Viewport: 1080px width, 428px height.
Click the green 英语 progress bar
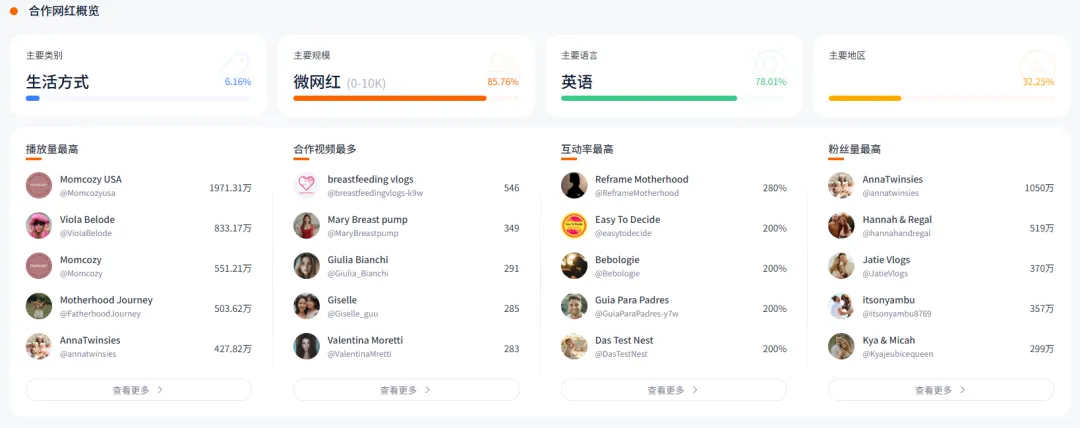click(x=649, y=98)
